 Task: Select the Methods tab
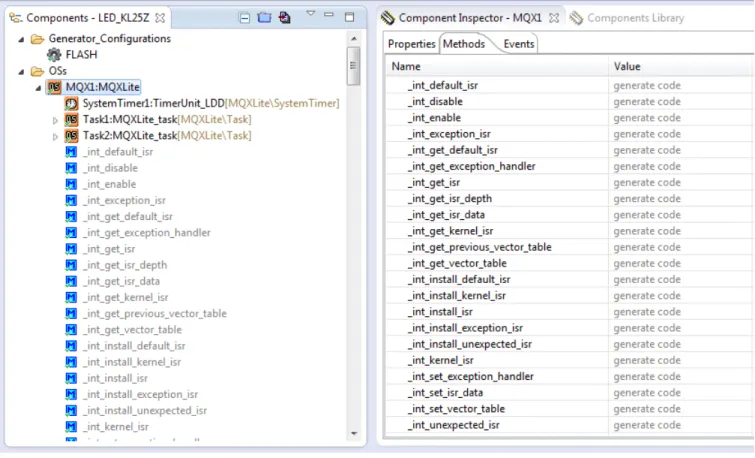pyautogui.click(x=464, y=44)
